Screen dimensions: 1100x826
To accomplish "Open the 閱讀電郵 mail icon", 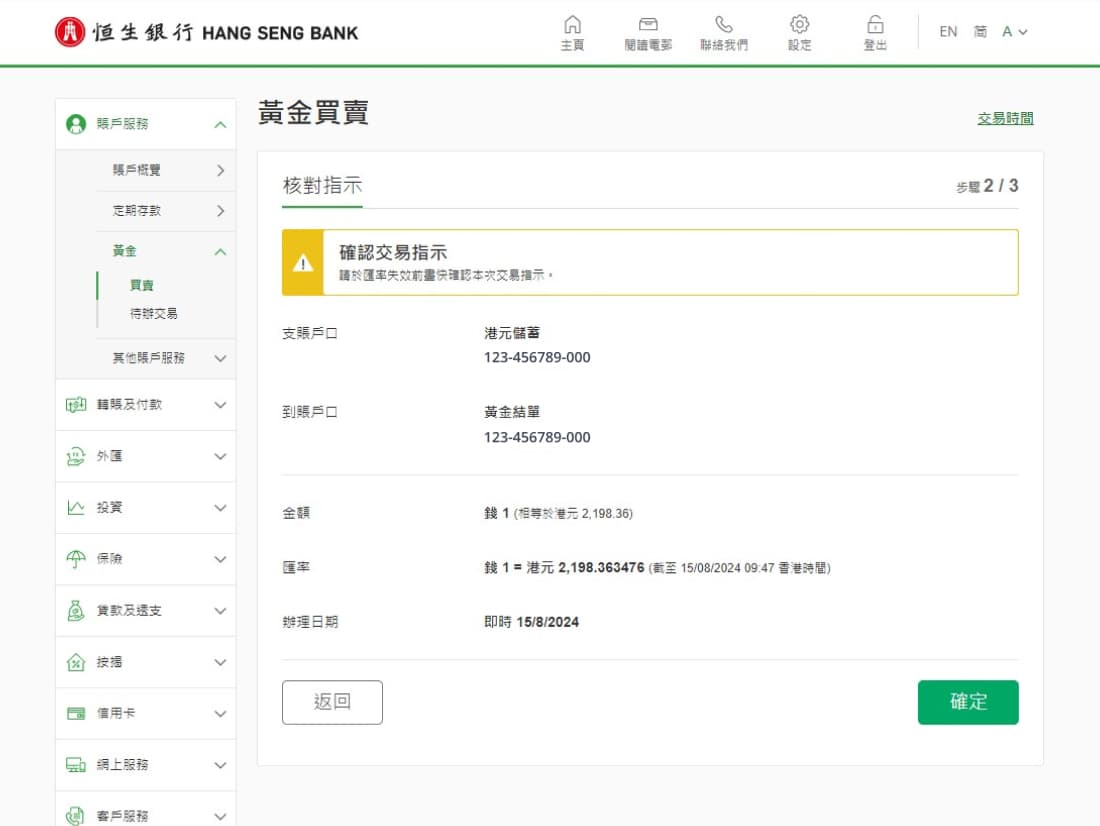I will click(x=648, y=25).
